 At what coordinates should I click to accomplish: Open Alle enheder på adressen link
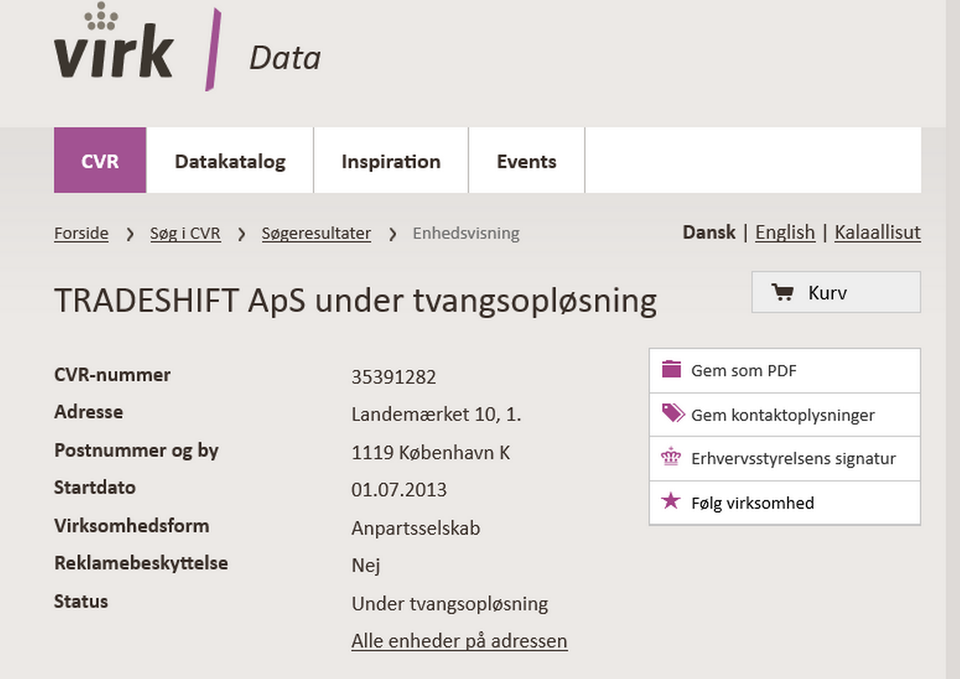pyautogui.click(x=459, y=641)
